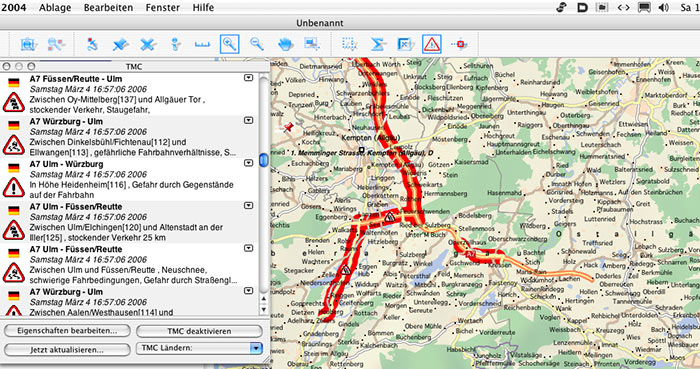The width and height of the screenshot is (700, 369).
Task: Click the TMC list scrollbar thumb
Action: click(264, 160)
